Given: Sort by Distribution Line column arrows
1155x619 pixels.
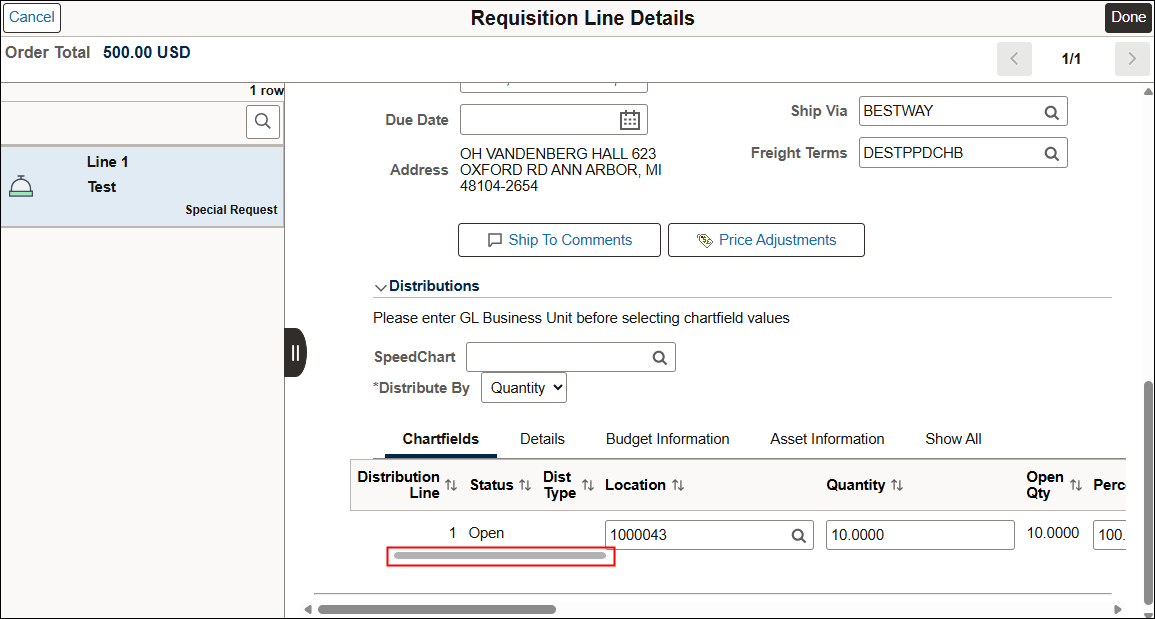Looking at the screenshot, I should tap(451, 485).
